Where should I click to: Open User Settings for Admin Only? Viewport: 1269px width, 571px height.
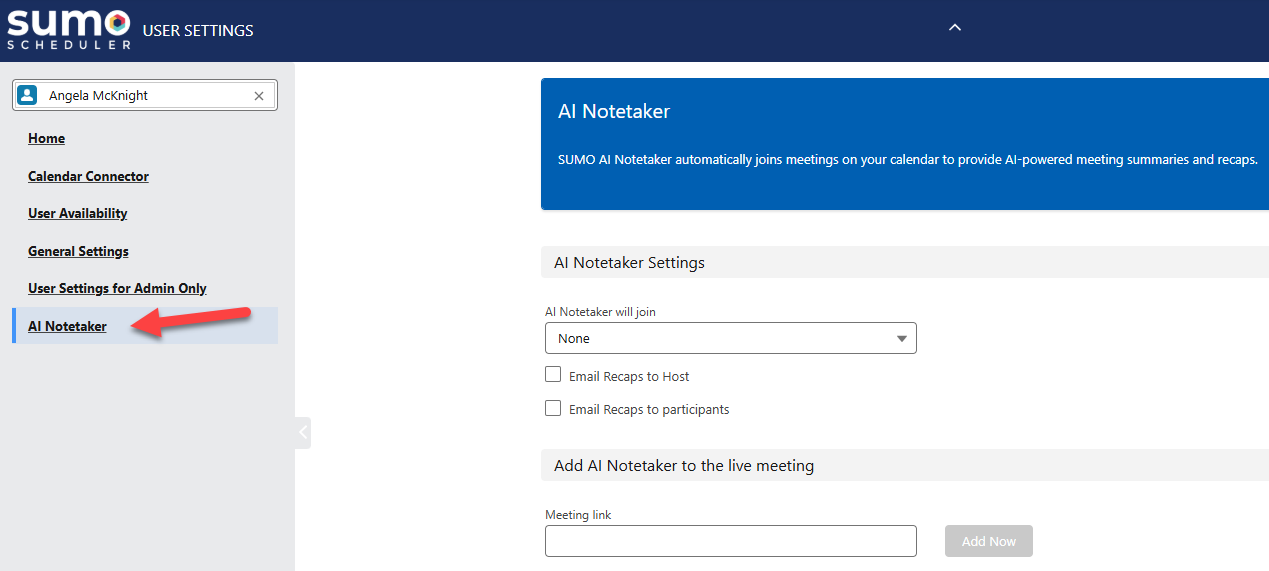117,288
